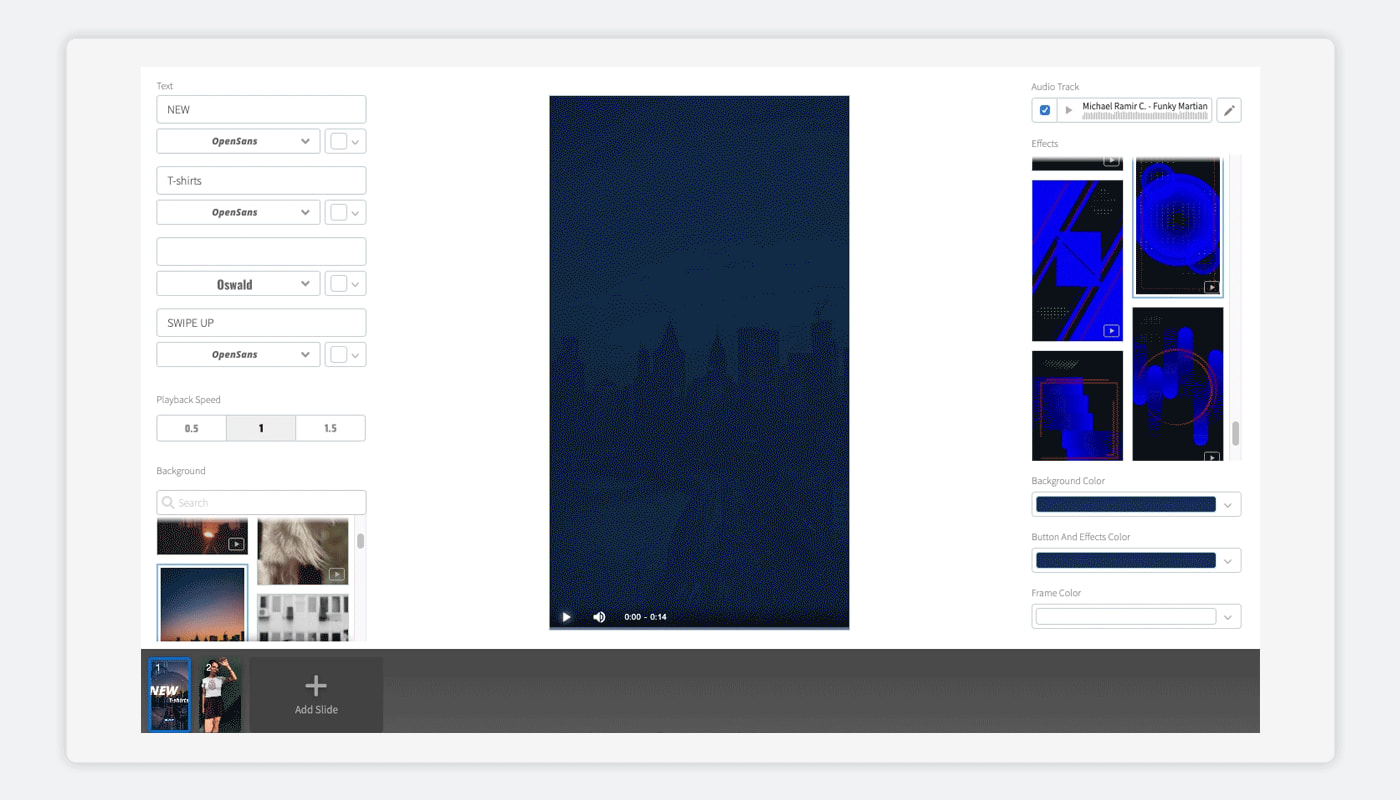Select slide 1 in the slide strip
Viewport: 1400px width, 800px height.
pos(169,694)
